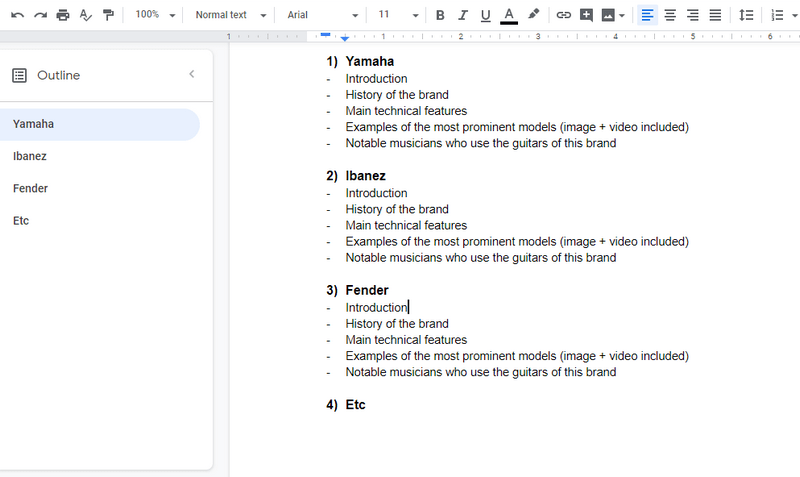Expand the insert image dropdown arrow

(x=621, y=16)
